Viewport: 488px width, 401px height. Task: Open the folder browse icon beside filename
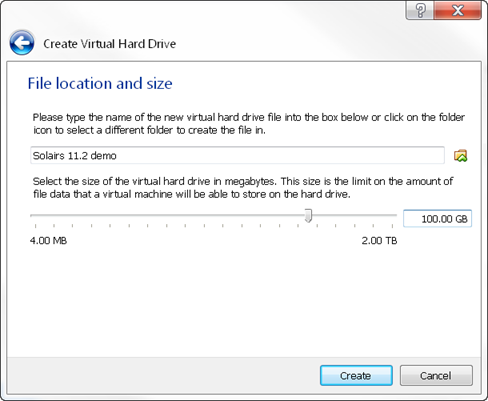[461, 156]
